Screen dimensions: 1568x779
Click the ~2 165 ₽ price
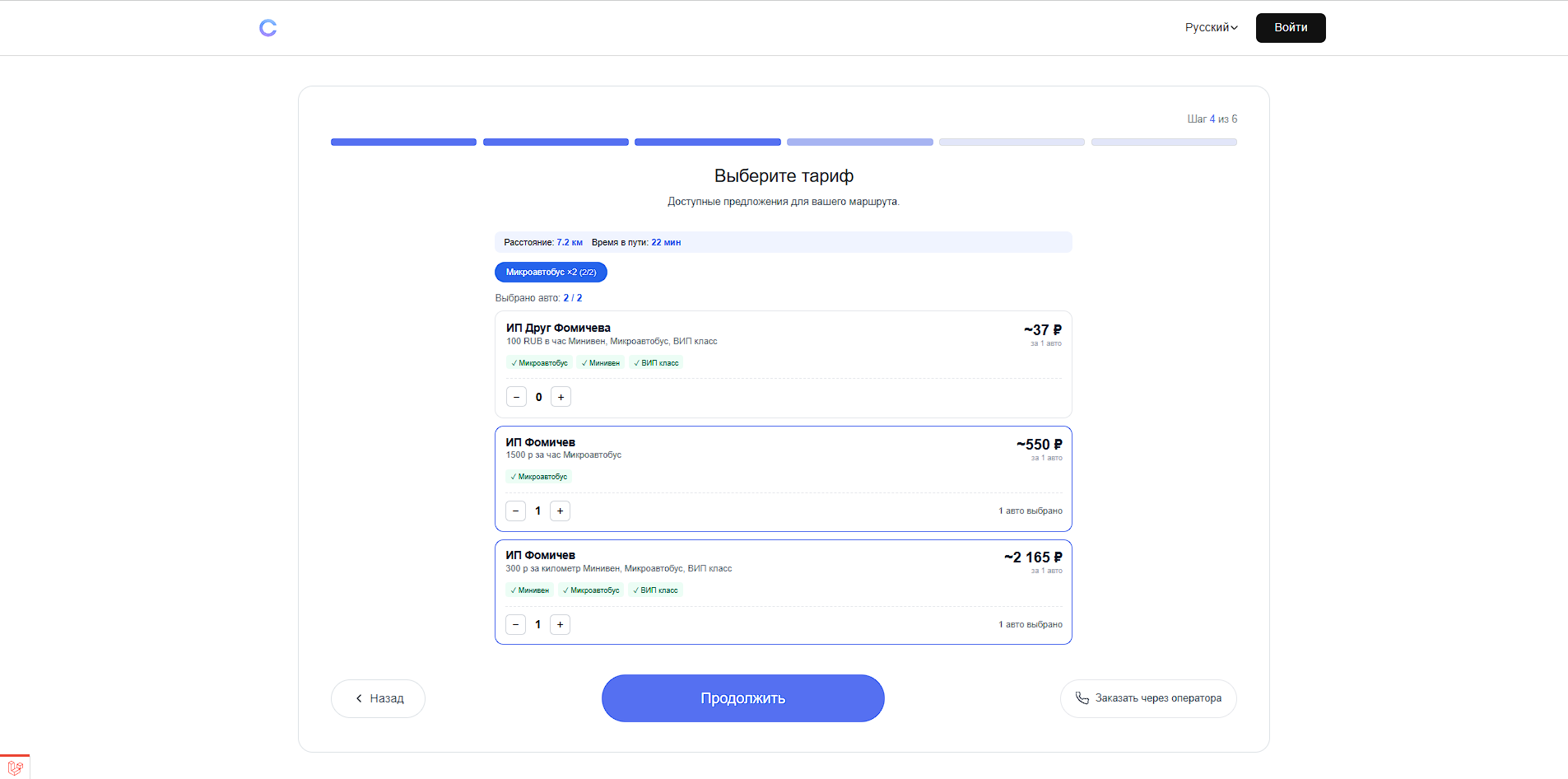click(1033, 557)
